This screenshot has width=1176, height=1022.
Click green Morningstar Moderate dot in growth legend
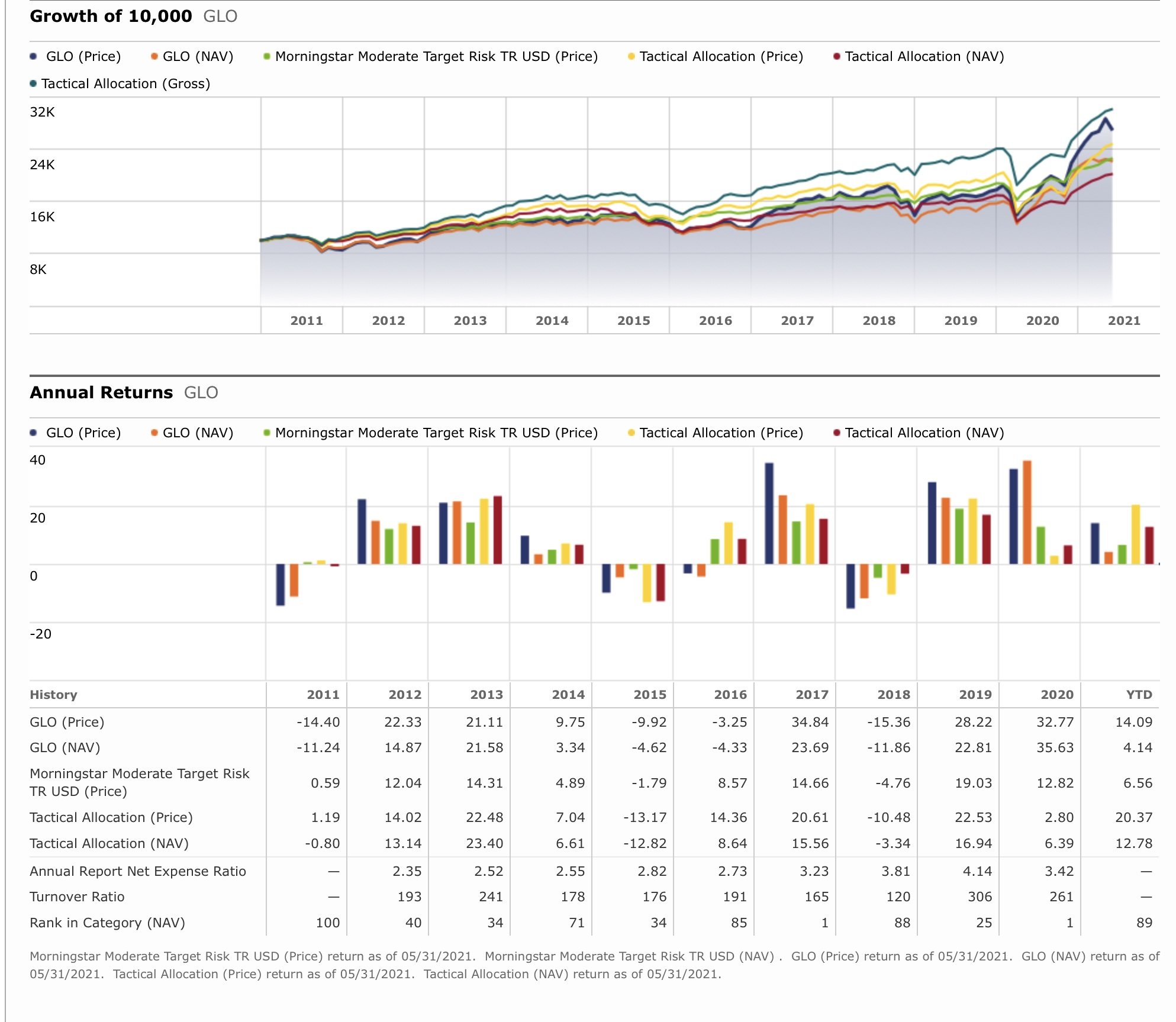(267, 56)
